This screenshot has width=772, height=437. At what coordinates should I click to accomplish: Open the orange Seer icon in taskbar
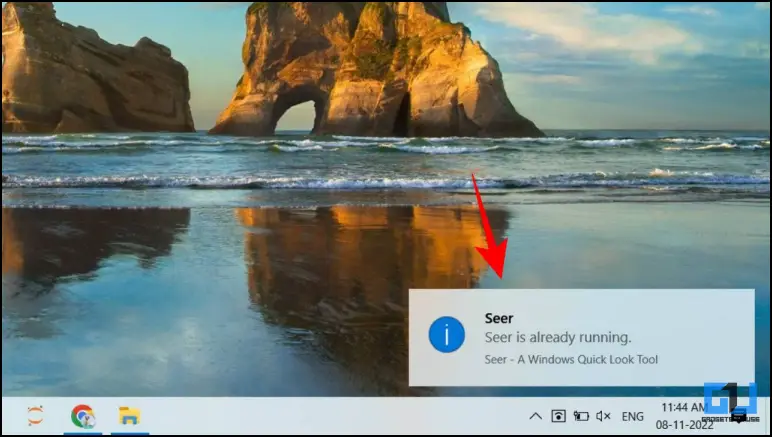35,416
